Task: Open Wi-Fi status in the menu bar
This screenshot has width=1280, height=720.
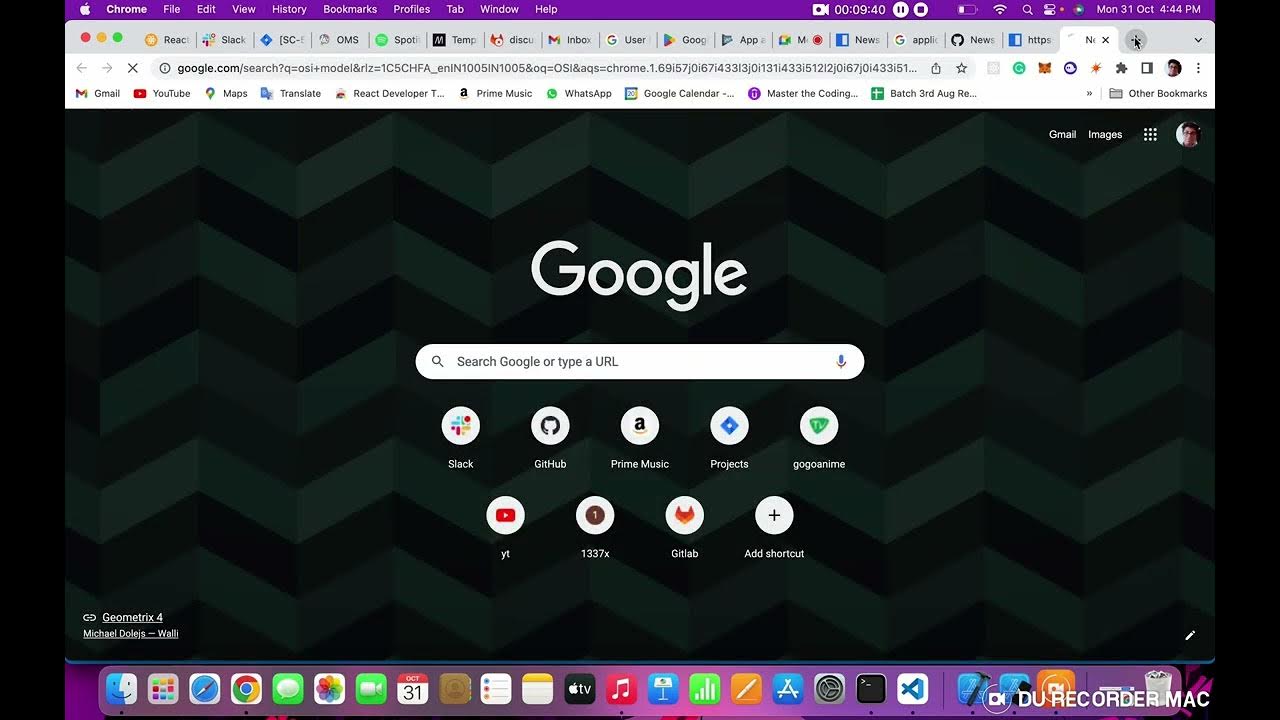Action: pos(1000,9)
